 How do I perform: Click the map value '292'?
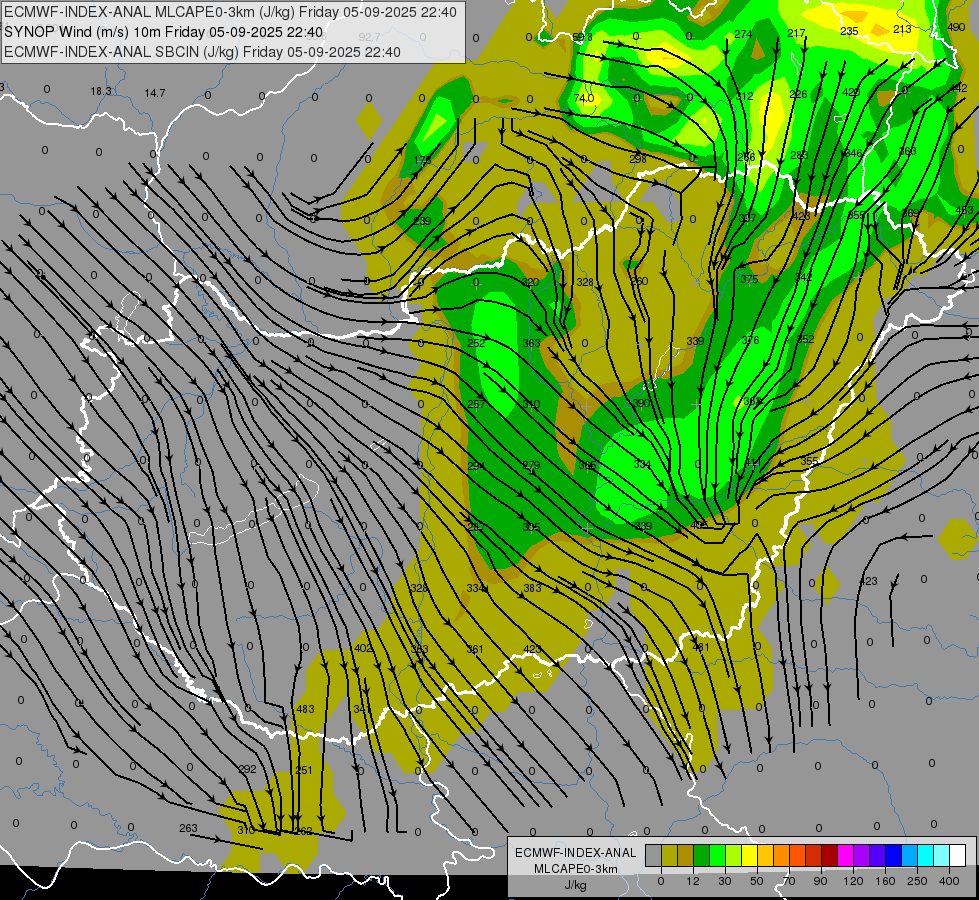[247, 769]
